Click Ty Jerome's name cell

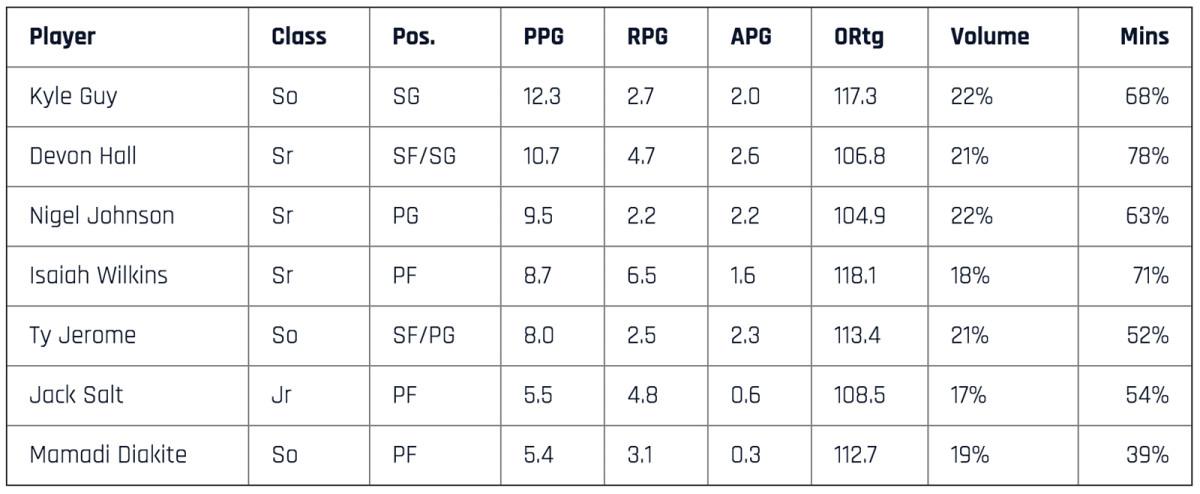pyautogui.click(x=80, y=335)
